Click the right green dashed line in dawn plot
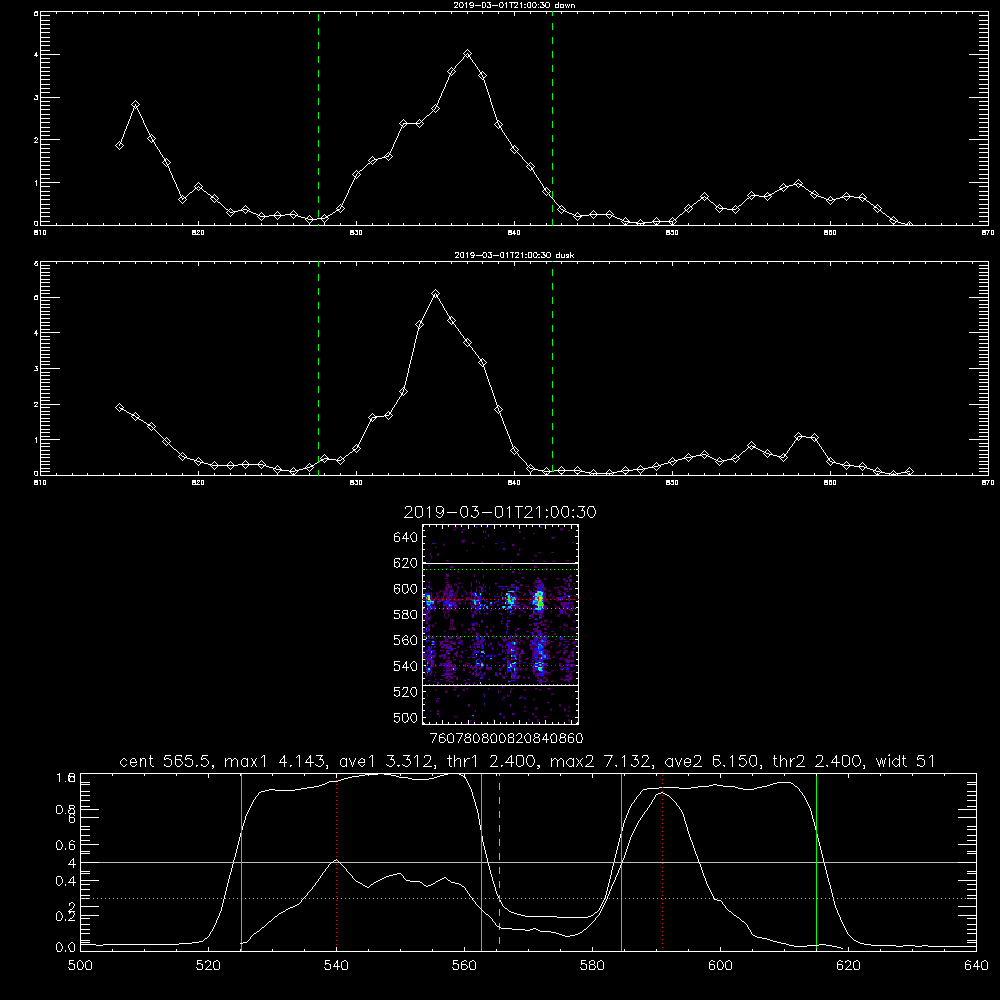Viewport: 1000px width, 1000px height. click(552, 118)
